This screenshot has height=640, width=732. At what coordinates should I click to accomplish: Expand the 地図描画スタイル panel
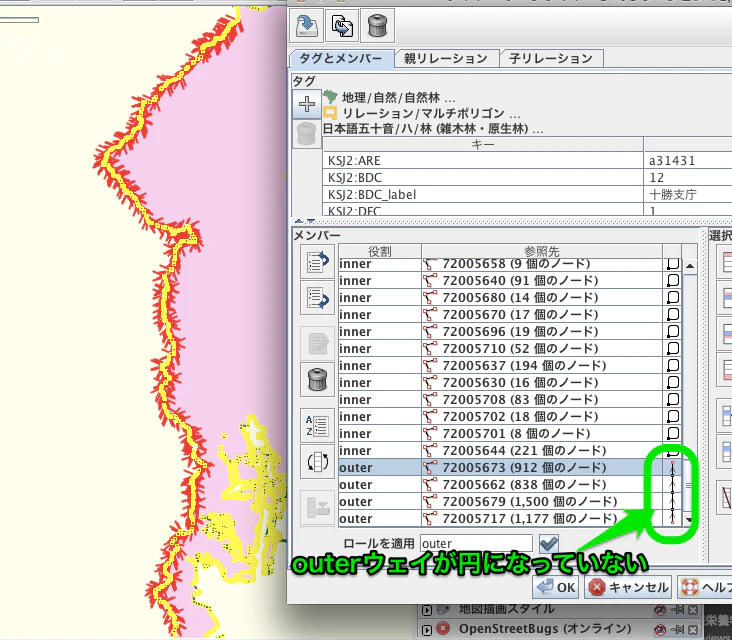coord(426,610)
